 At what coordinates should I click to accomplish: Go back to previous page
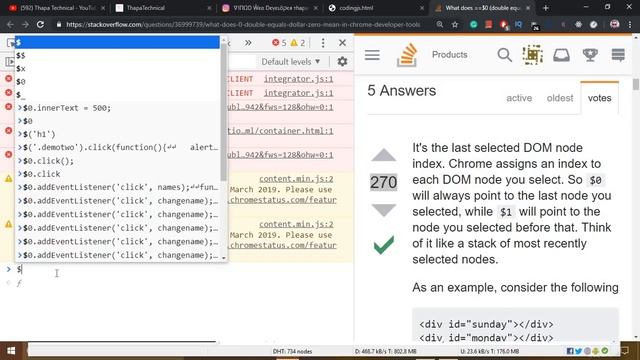click(x=10, y=24)
